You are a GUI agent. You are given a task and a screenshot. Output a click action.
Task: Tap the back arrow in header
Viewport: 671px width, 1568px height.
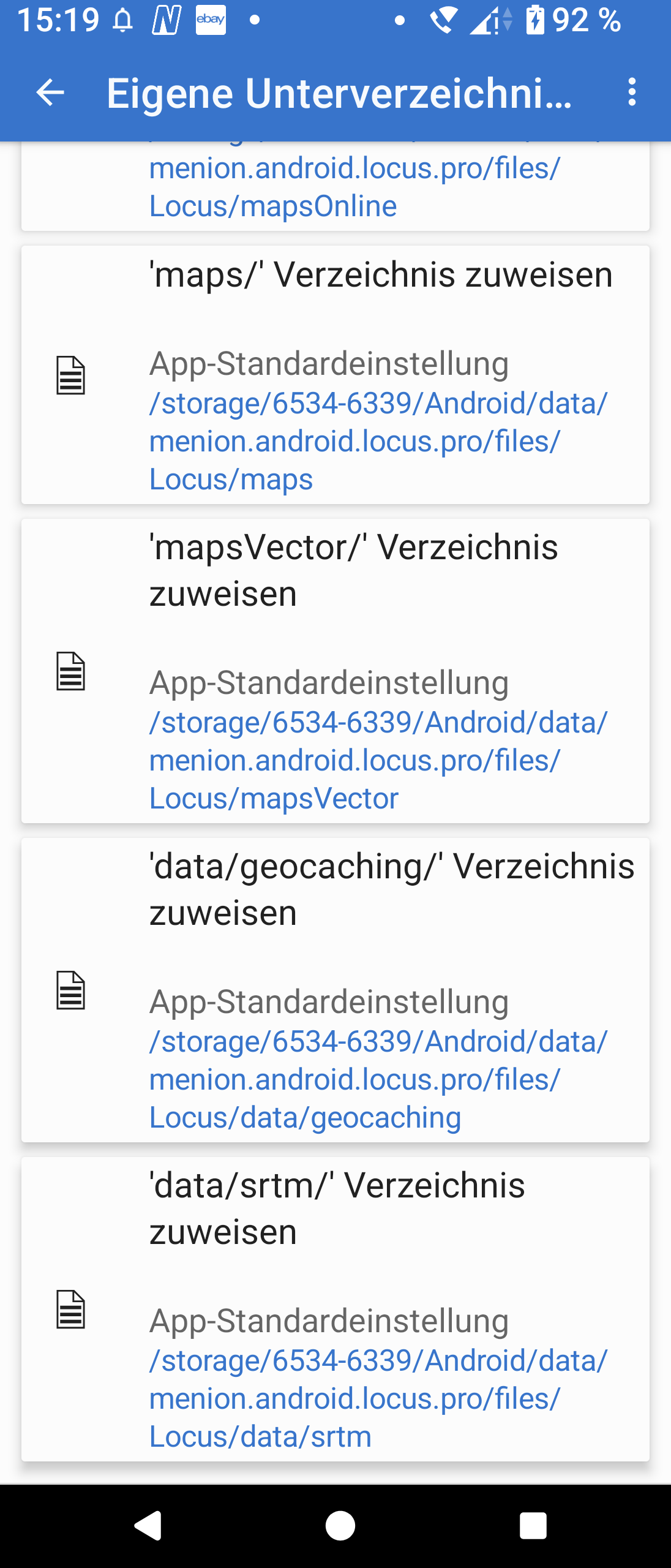tap(50, 92)
